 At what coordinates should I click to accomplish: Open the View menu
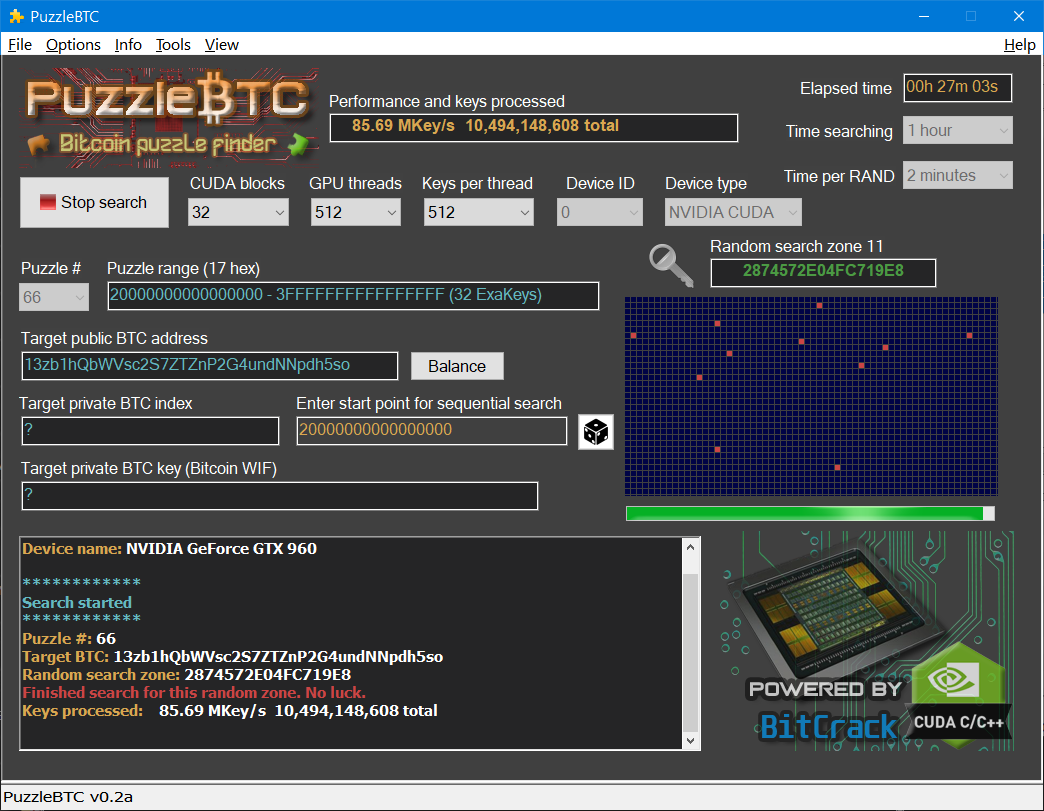[222, 45]
